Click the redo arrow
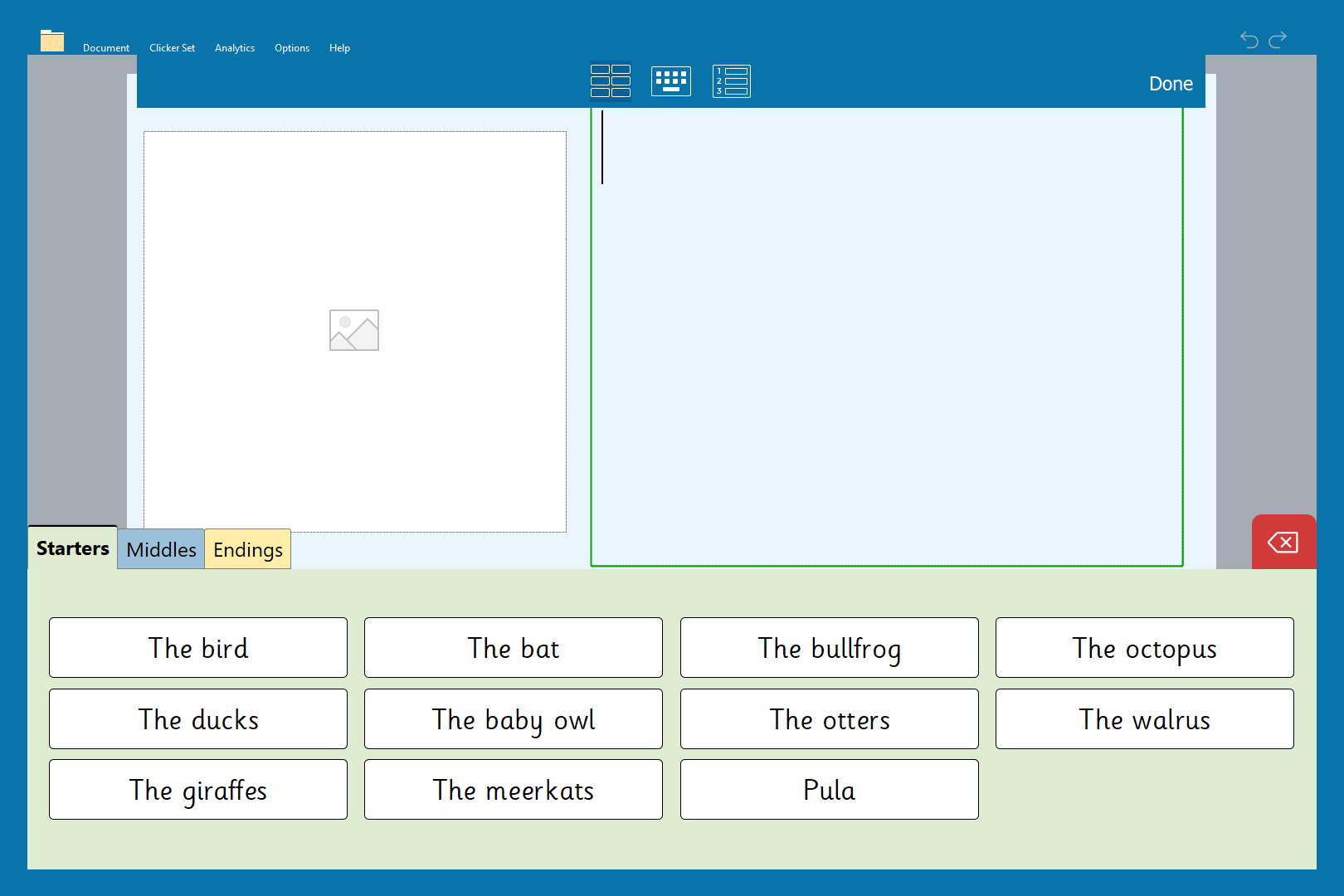The width and height of the screenshot is (1344, 896). [x=1278, y=39]
